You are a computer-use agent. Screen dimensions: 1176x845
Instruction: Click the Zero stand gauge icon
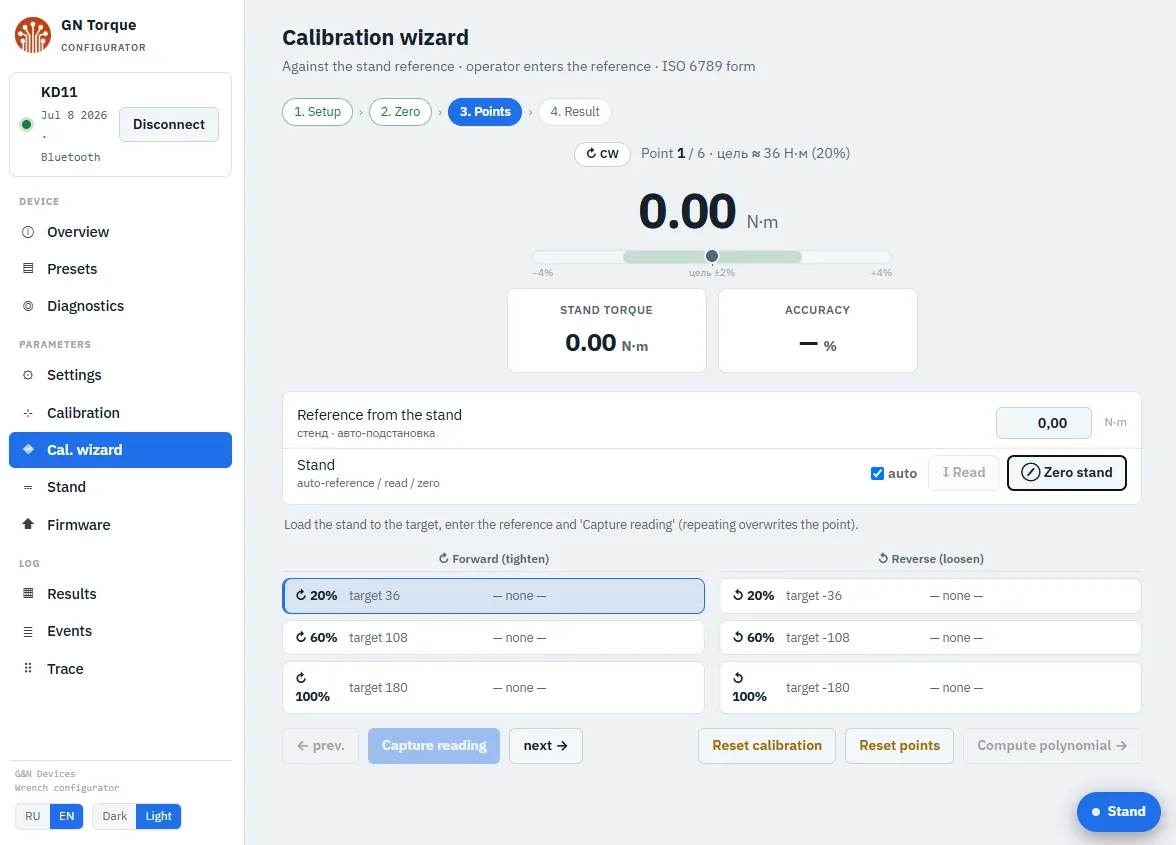point(1030,472)
